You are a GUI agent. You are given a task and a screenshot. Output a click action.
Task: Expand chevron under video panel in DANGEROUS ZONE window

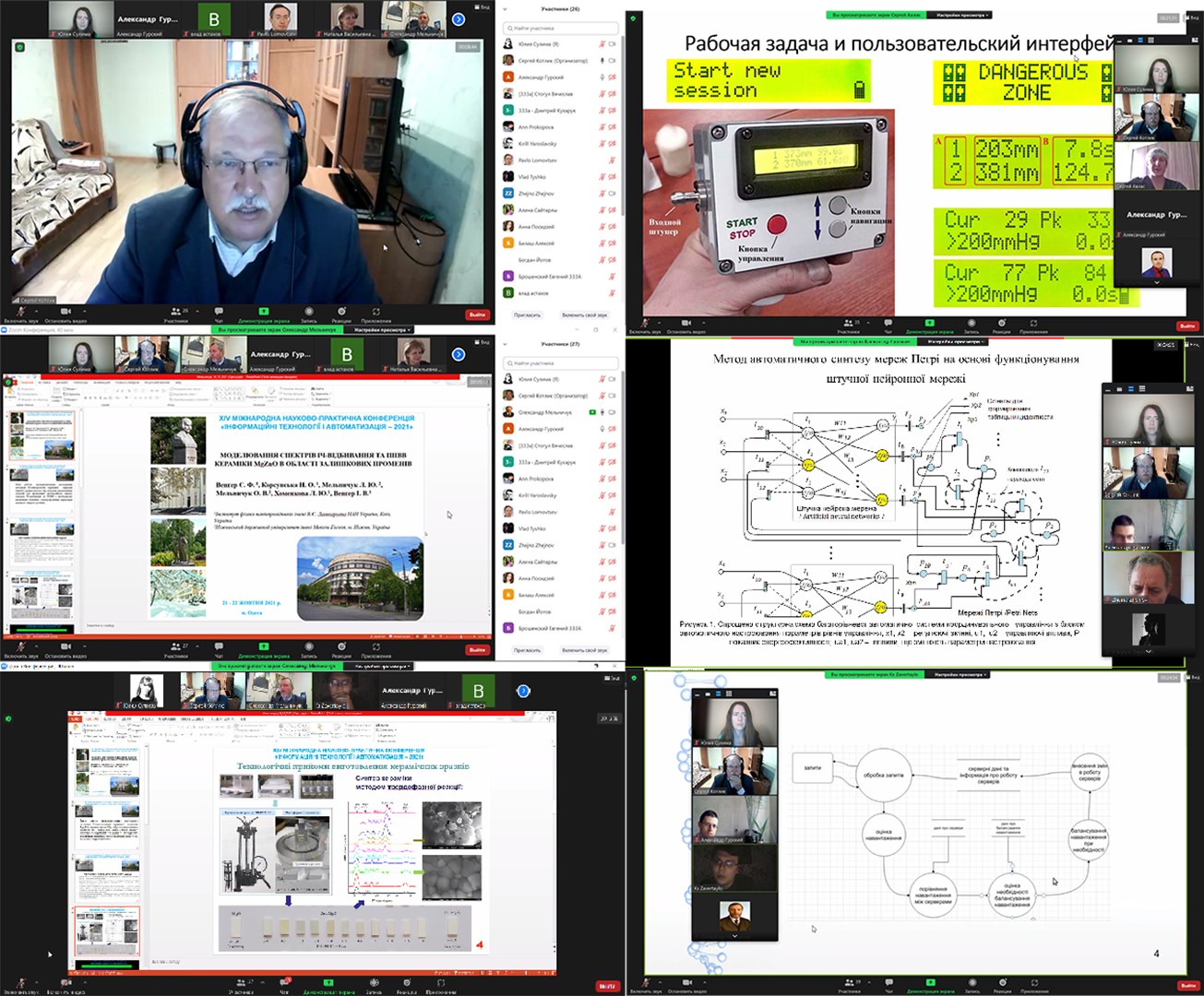[1157, 282]
